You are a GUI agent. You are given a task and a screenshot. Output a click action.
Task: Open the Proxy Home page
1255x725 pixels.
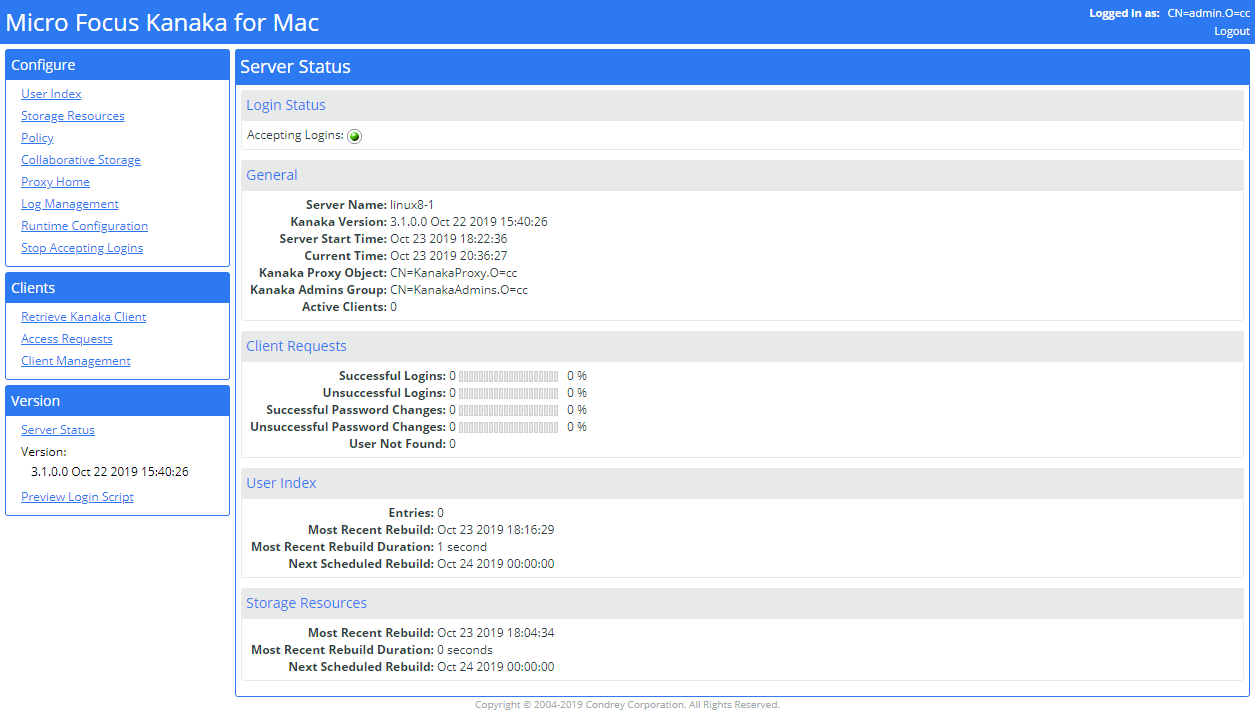55,181
